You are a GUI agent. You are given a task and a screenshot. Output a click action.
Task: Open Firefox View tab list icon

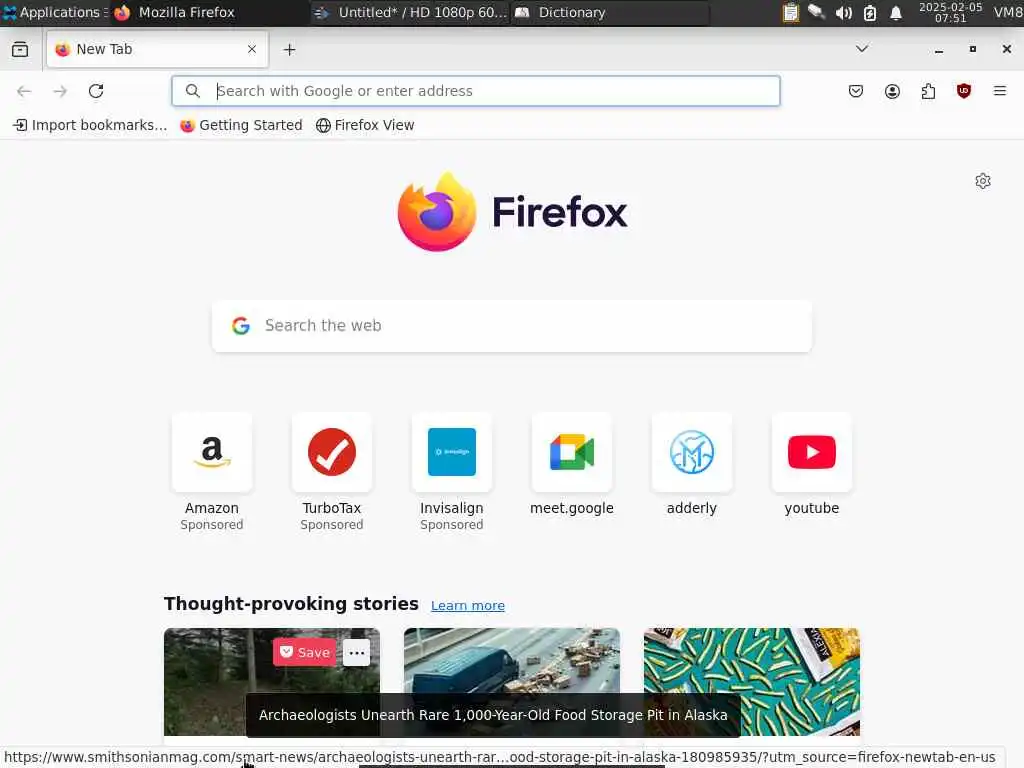pos(20,50)
